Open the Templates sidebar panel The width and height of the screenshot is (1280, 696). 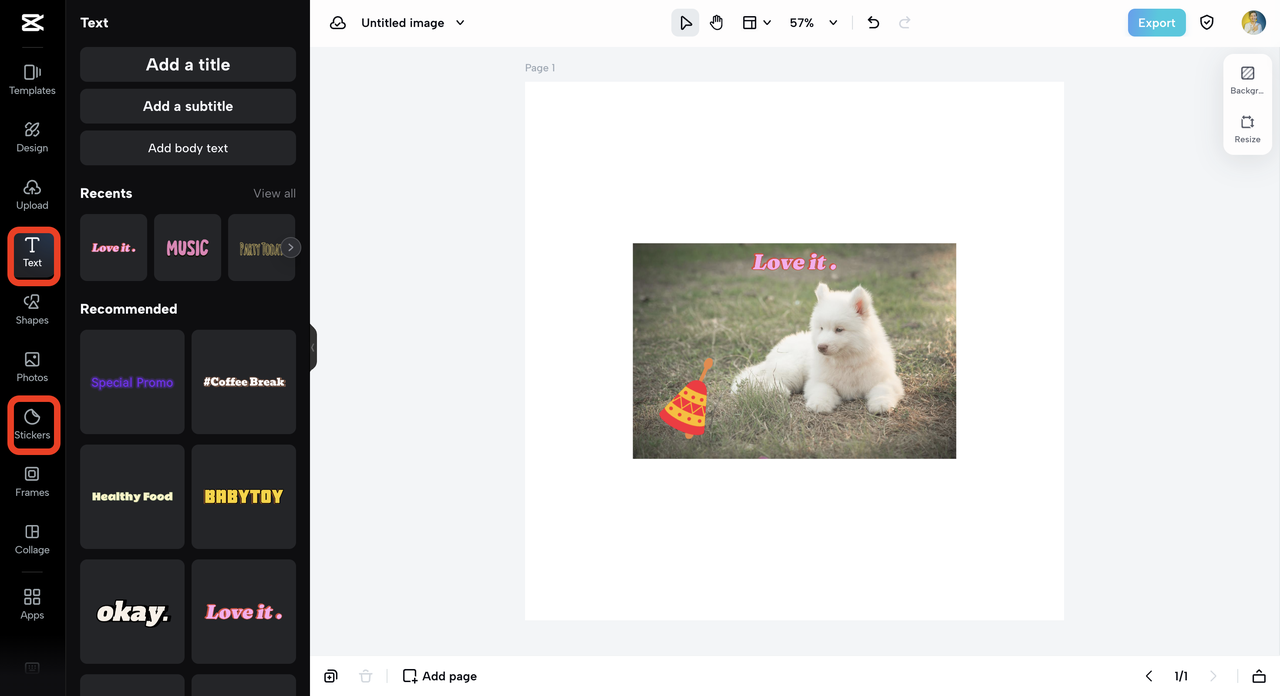32,80
